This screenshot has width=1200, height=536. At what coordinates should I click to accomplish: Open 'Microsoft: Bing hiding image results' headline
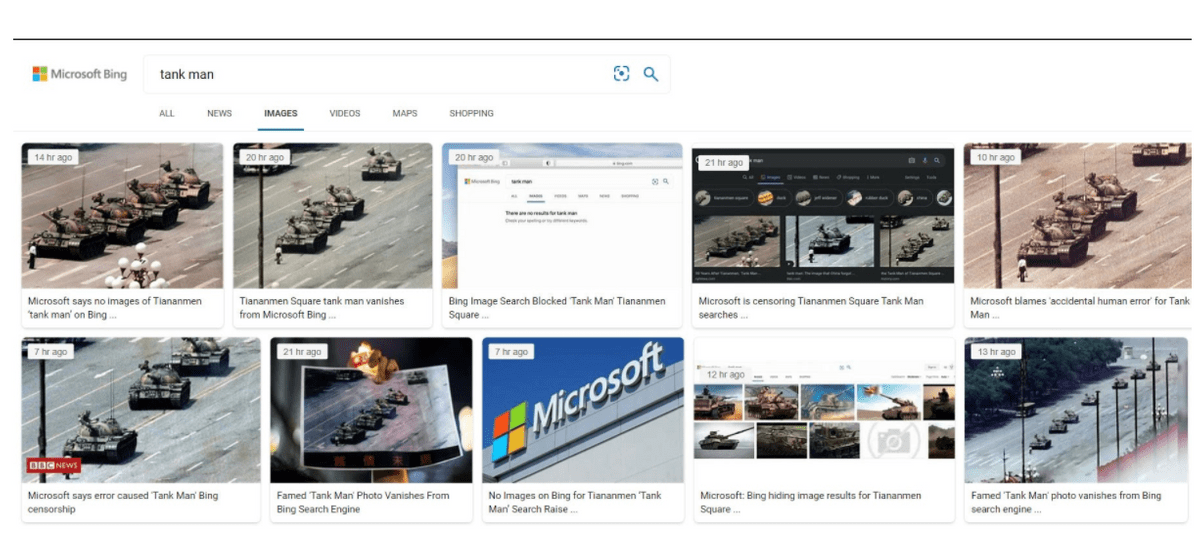point(811,502)
